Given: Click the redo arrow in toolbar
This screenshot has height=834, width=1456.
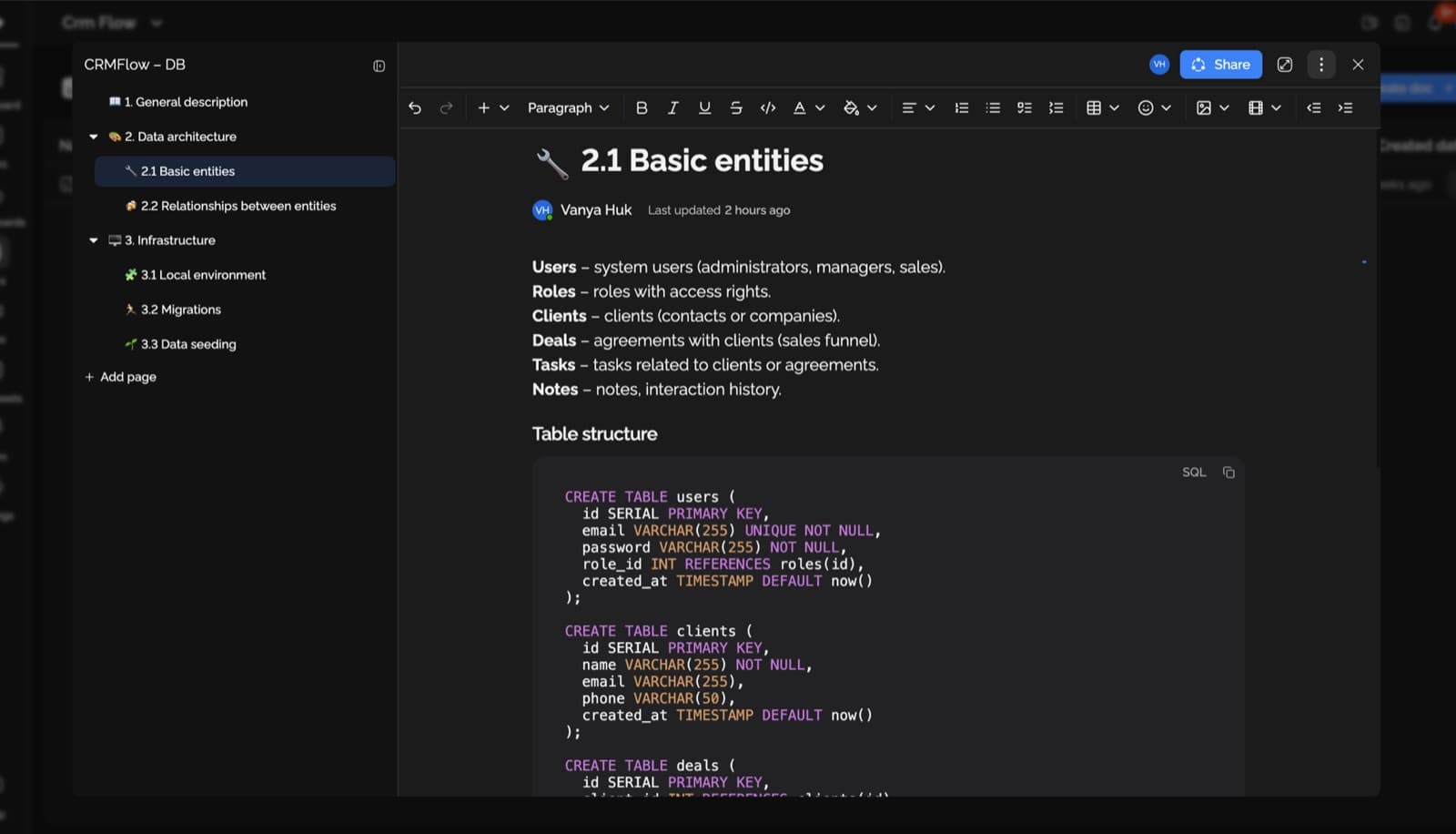Looking at the screenshot, I should [446, 107].
